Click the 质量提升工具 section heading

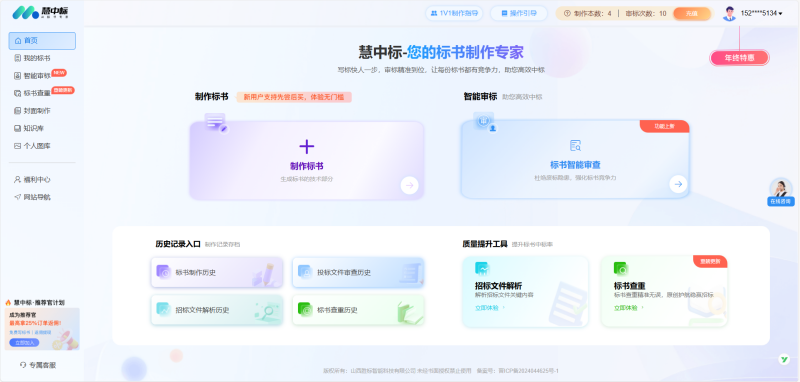click(x=485, y=244)
